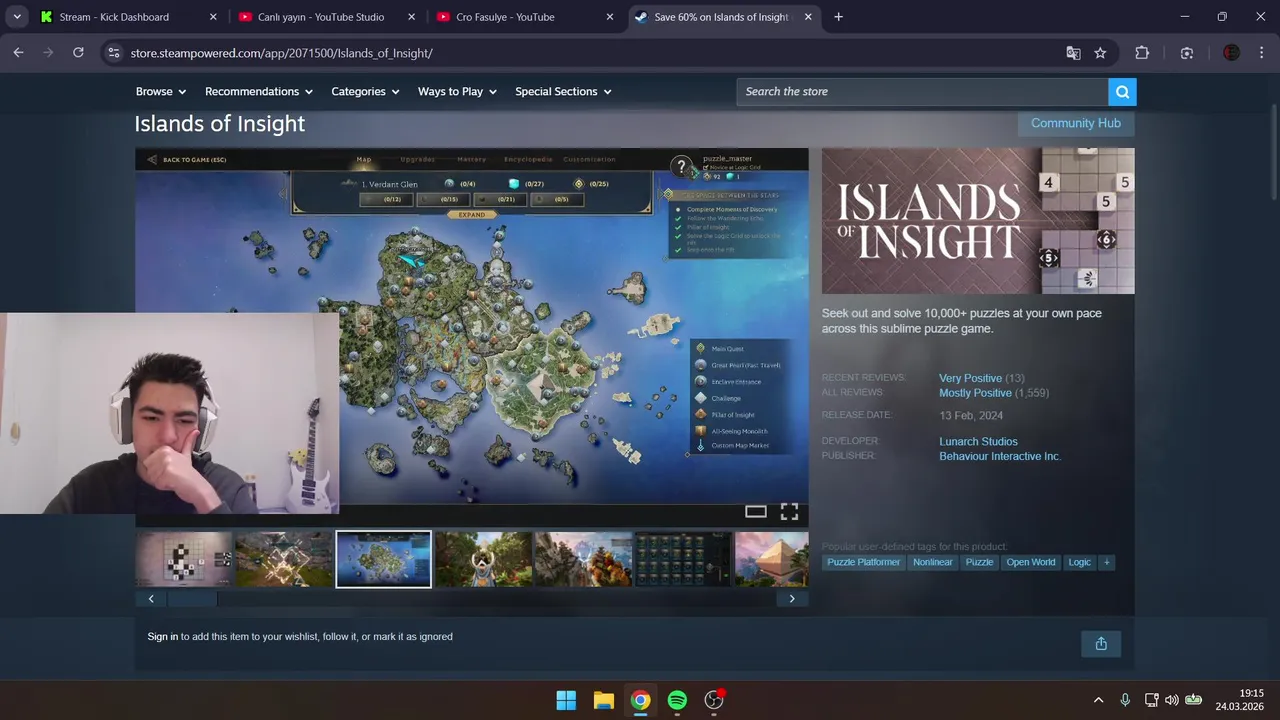Show hidden system tray icons

coord(1098,700)
